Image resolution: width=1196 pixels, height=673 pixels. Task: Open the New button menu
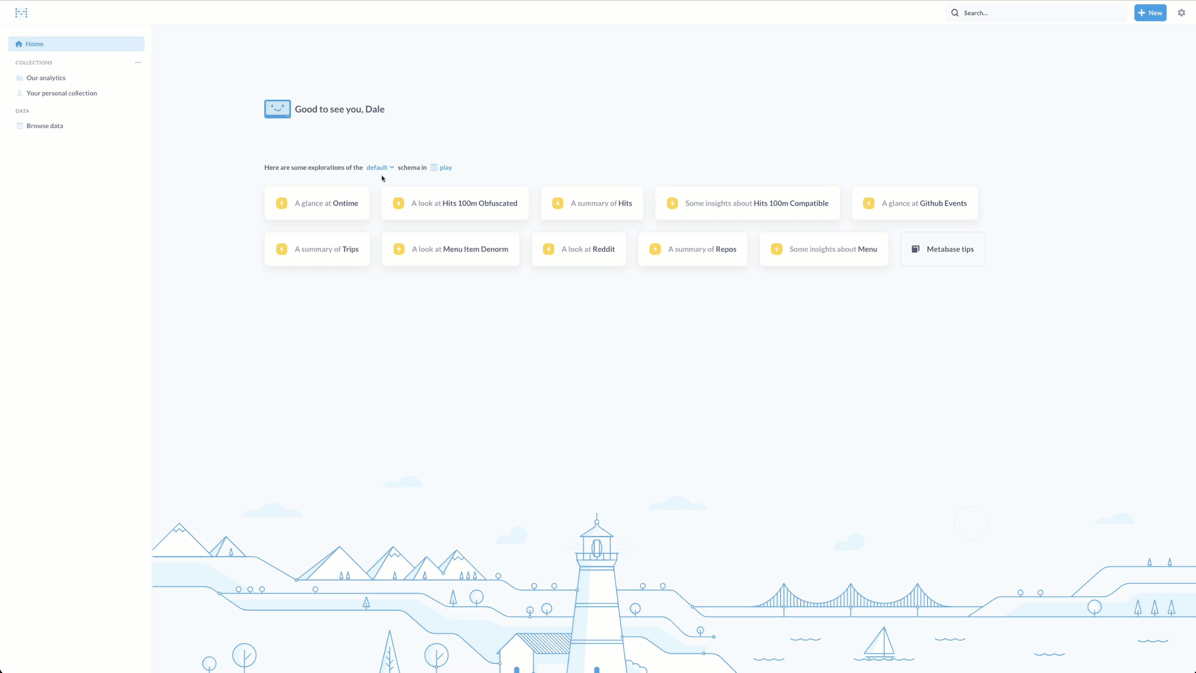(1150, 13)
